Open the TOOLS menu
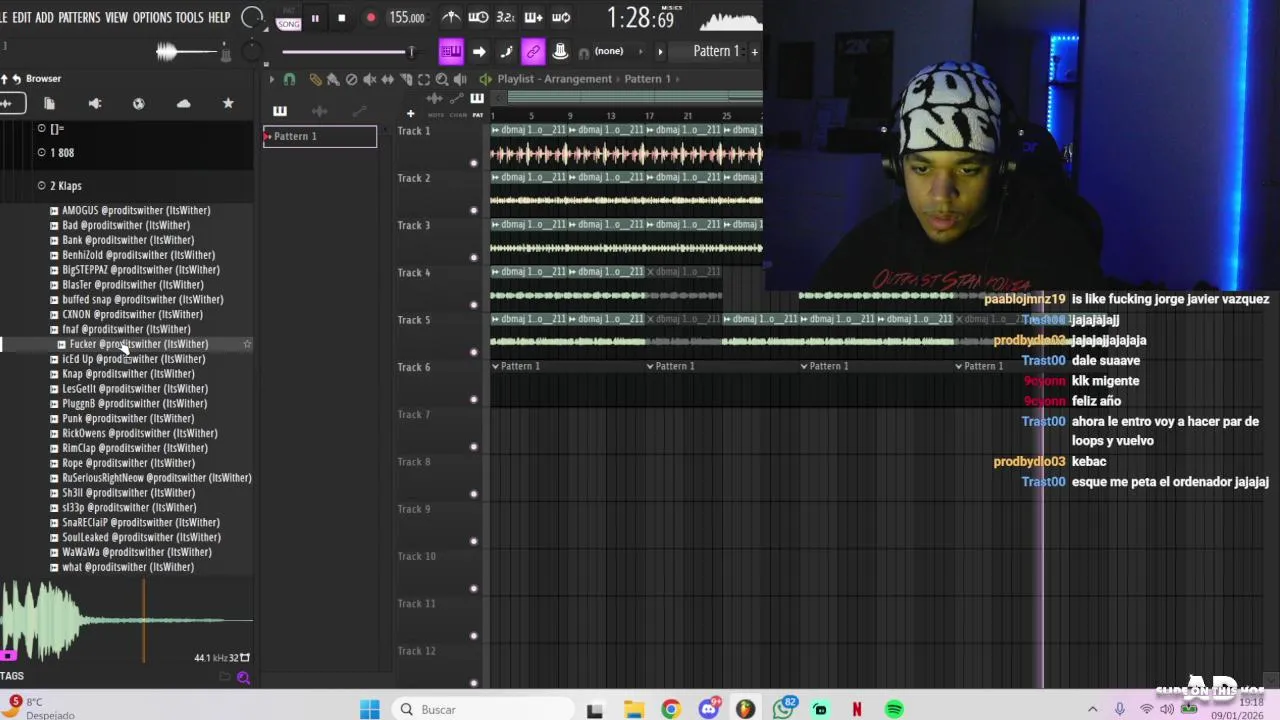This screenshot has height=720, width=1280. tap(189, 17)
